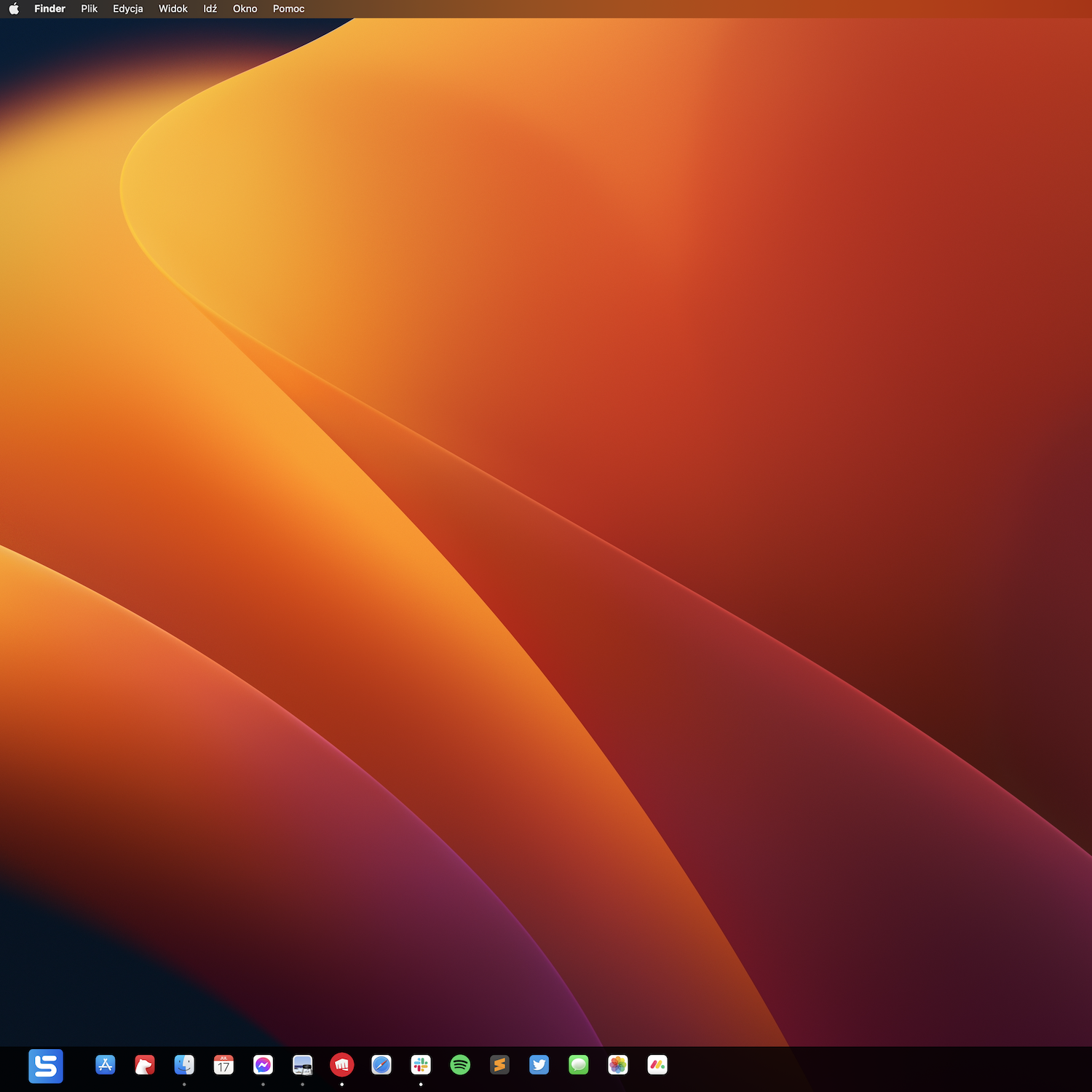Launch Photos app from the dock
The height and width of the screenshot is (1092, 1092).
tap(617, 1065)
